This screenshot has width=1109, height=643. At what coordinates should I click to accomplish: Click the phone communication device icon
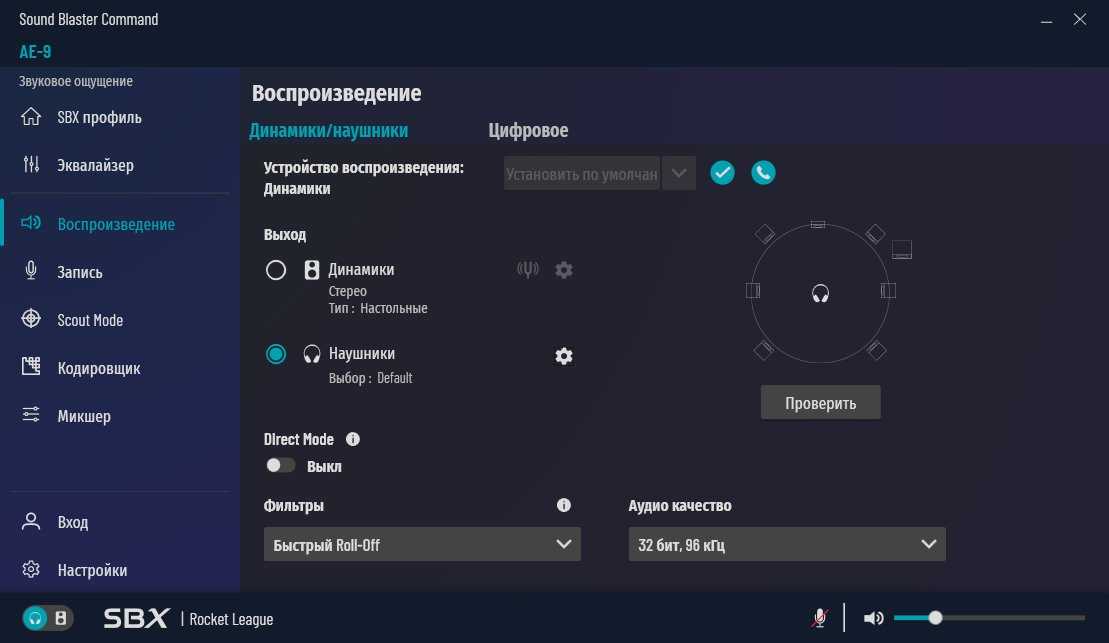click(763, 173)
